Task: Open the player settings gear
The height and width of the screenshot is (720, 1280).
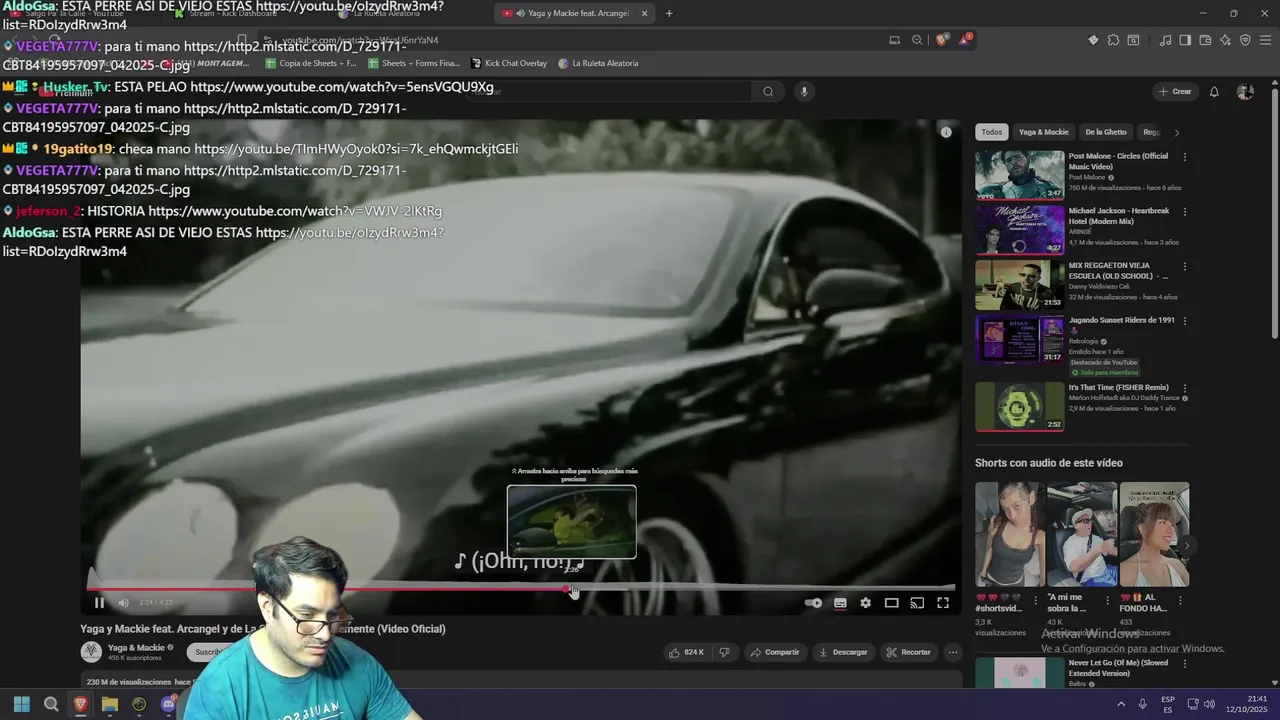Action: pos(866,603)
